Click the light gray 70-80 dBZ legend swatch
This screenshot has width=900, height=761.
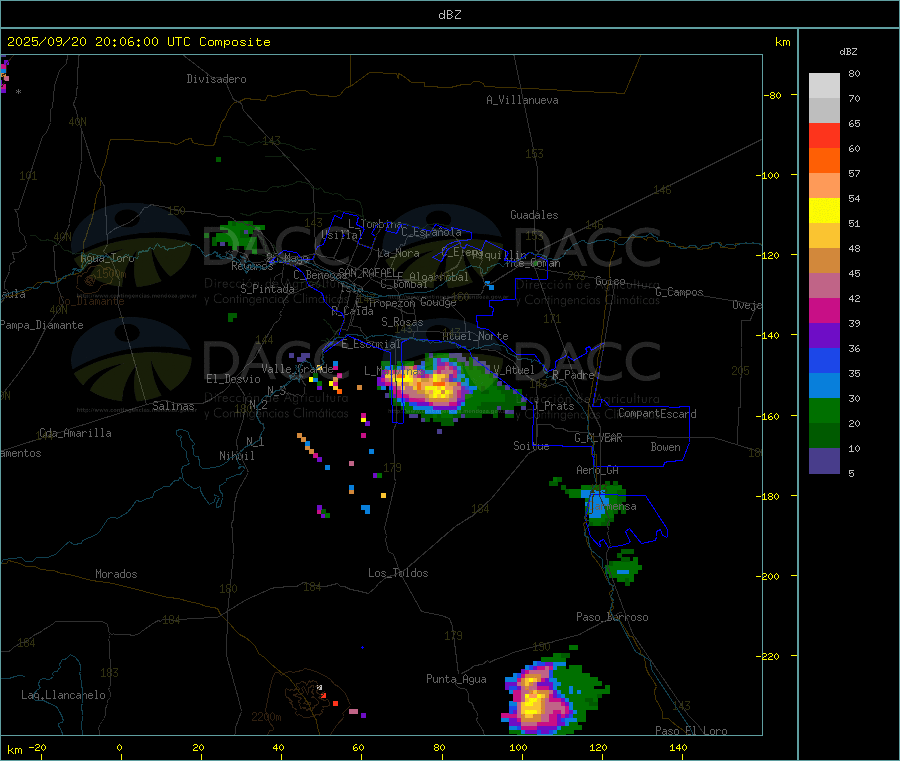pyautogui.click(x=824, y=86)
